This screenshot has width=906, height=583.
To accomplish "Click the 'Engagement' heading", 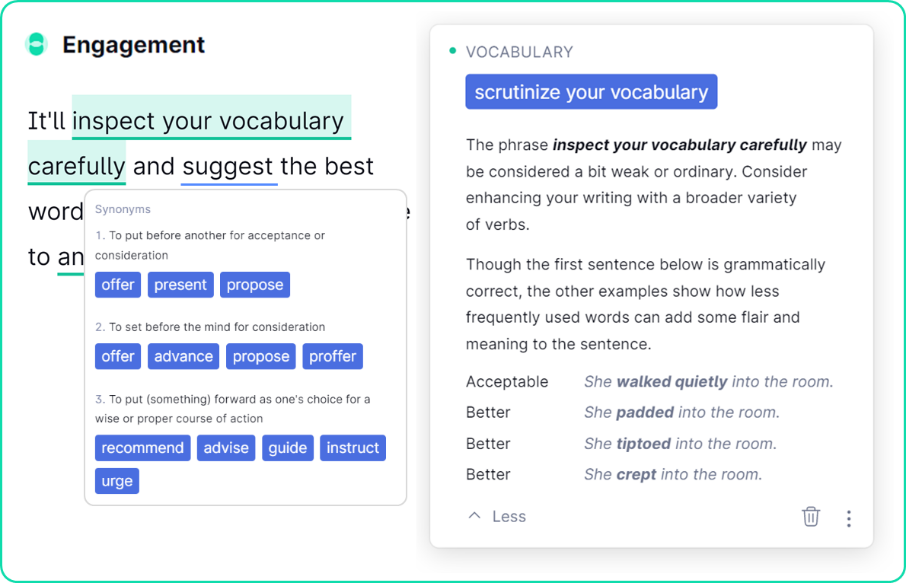I will pyautogui.click(x=133, y=45).
